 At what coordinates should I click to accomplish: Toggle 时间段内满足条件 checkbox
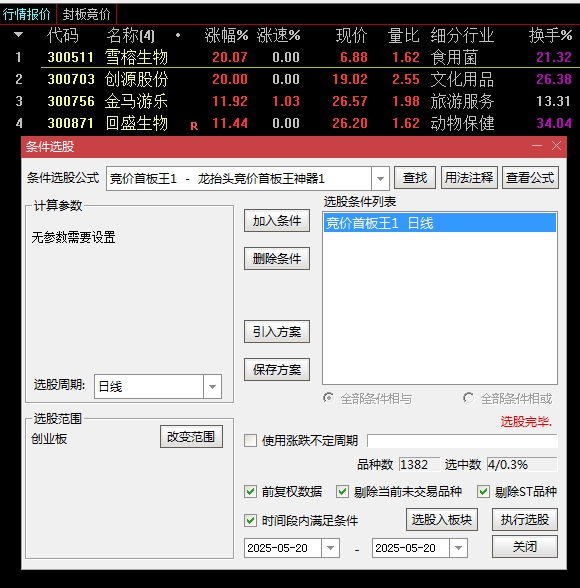[x=250, y=520]
